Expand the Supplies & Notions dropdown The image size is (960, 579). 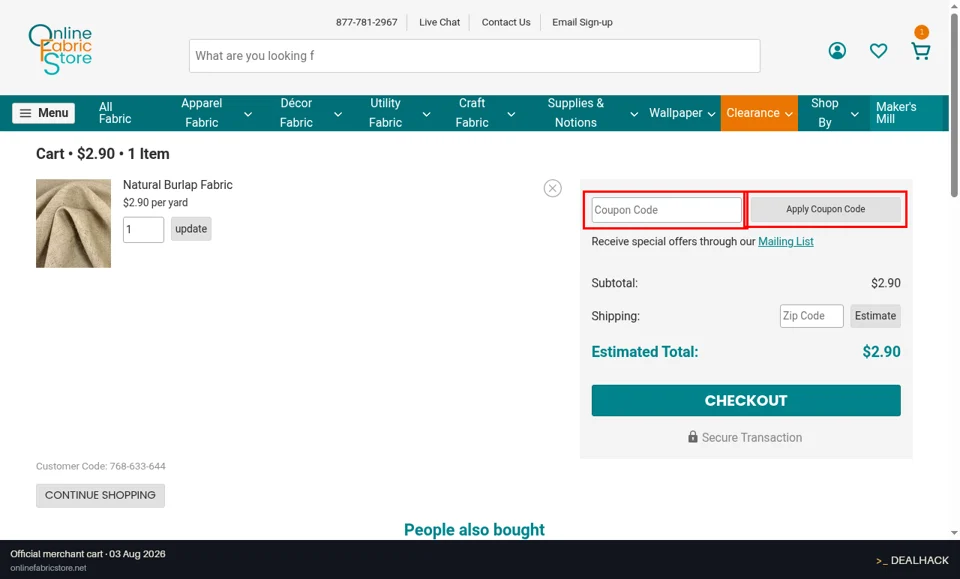(x=634, y=114)
